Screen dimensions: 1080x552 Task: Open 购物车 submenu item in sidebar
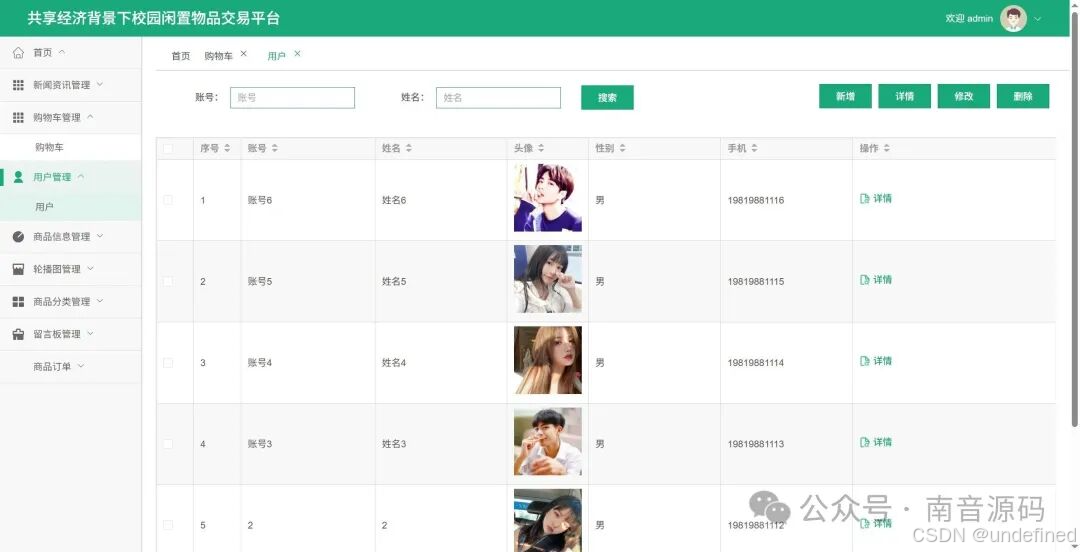(70, 147)
